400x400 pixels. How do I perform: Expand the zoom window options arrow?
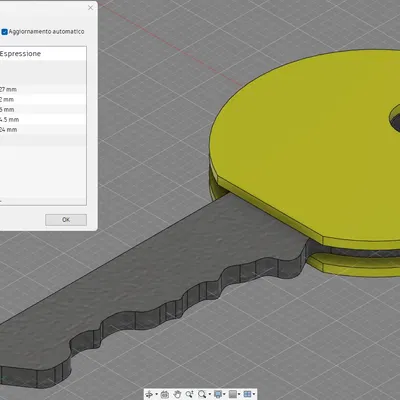tap(210, 394)
